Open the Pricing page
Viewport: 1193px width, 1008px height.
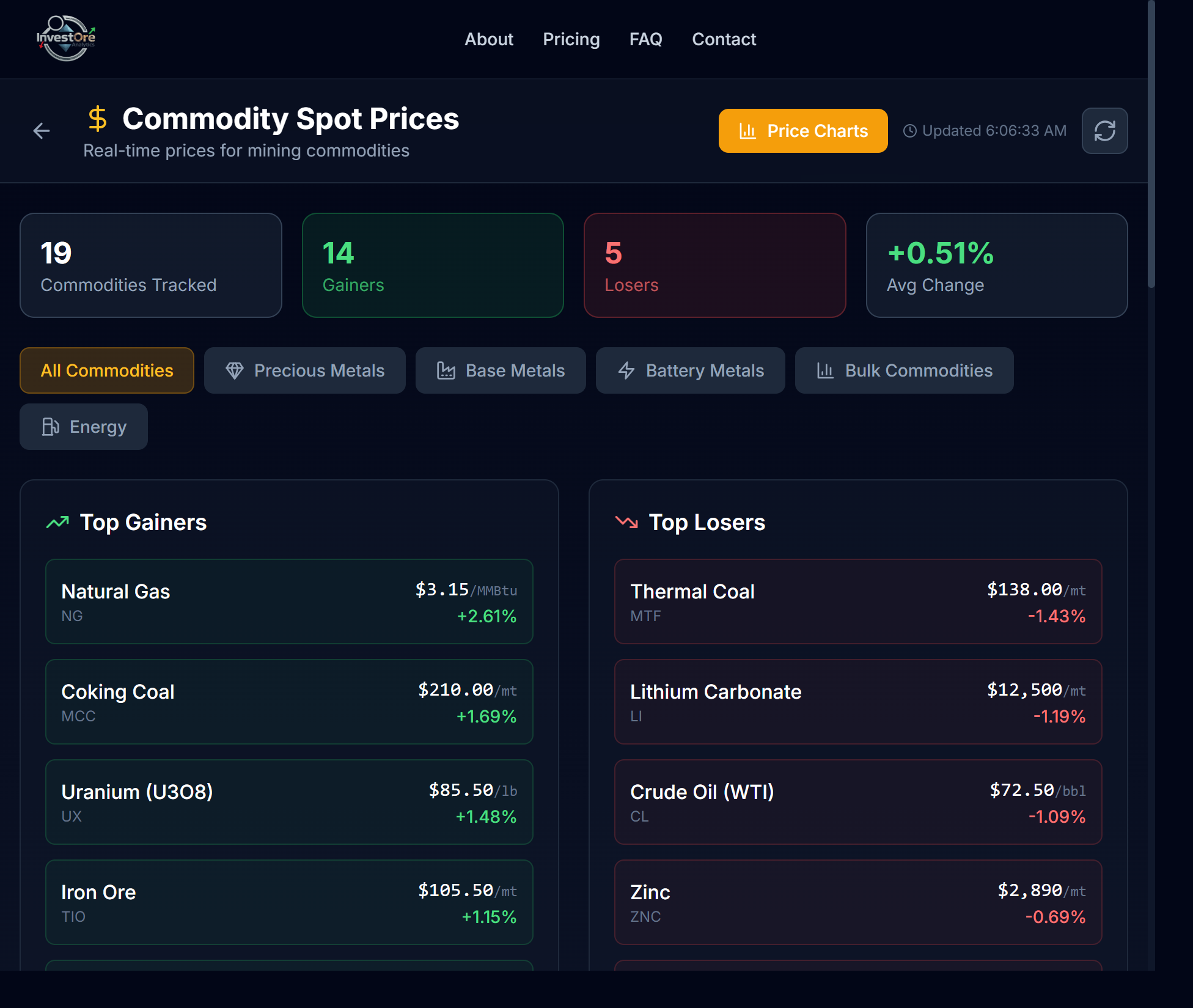tap(571, 39)
